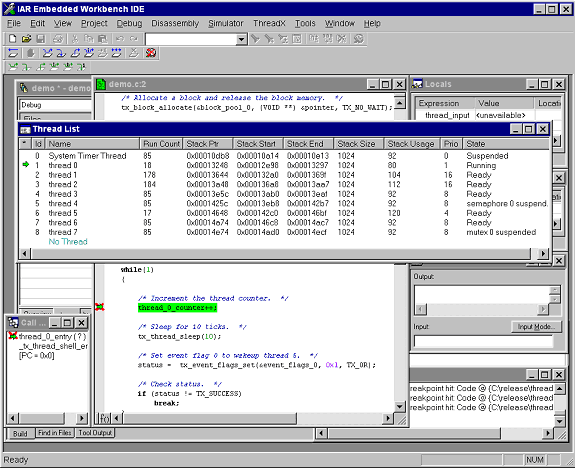Select the System Timer Thread row
Screen dimensions: 575x468
tap(284, 156)
